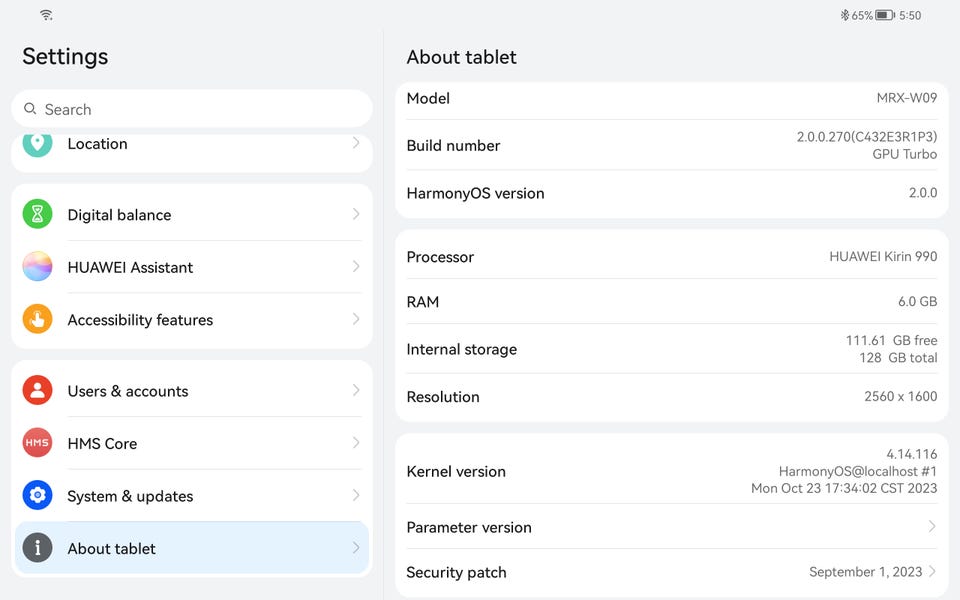The height and width of the screenshot is (600, 960).
Task: Tap the Kernel version label
Action: pos(456,471)
